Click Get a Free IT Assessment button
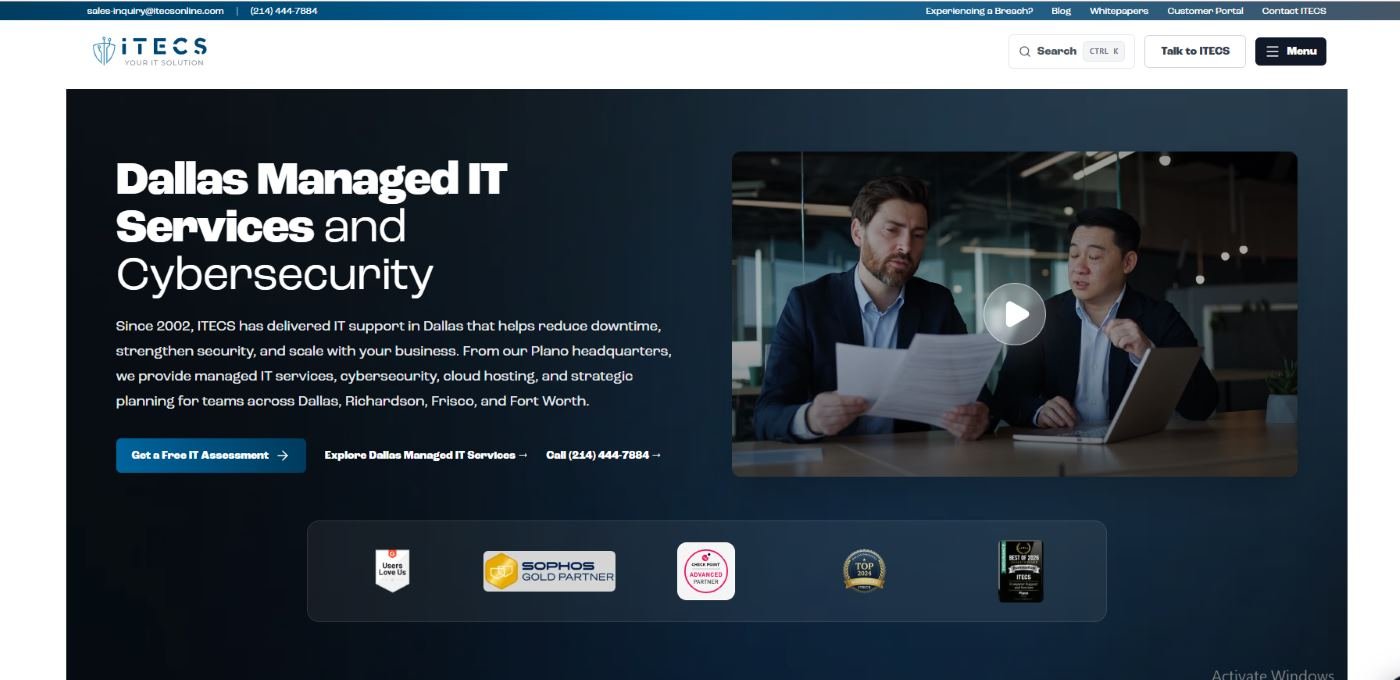 211,455
